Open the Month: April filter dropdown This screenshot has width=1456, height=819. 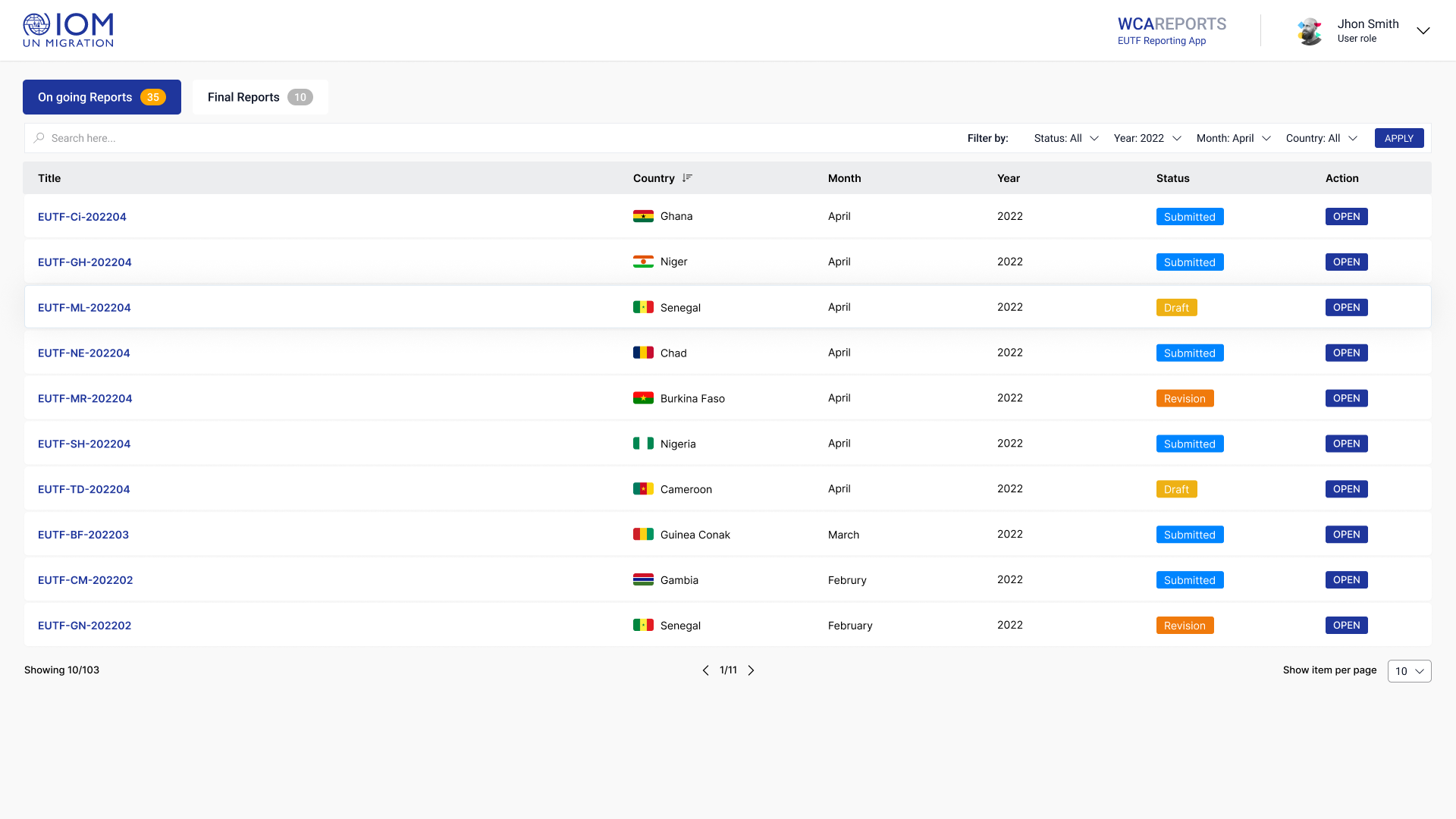[1233, 138]
